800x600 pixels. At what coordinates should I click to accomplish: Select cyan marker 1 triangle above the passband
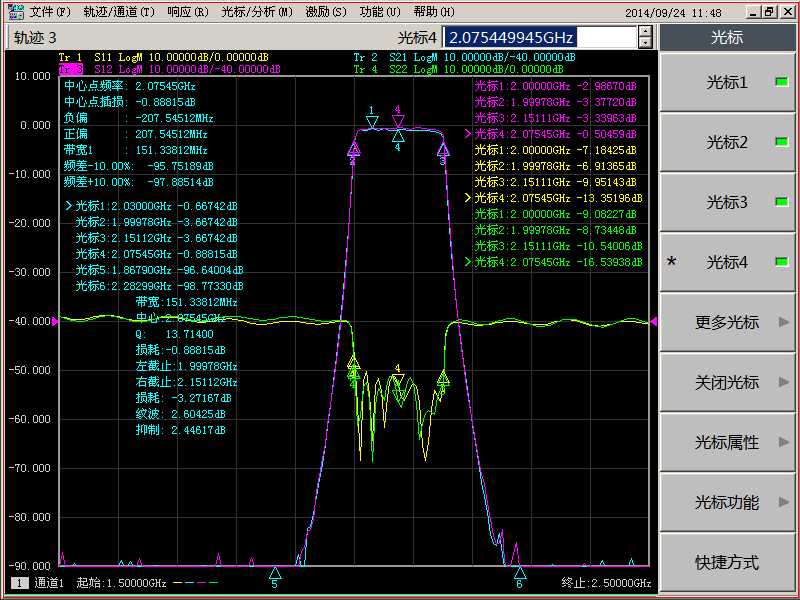click(x=372, y=121)
